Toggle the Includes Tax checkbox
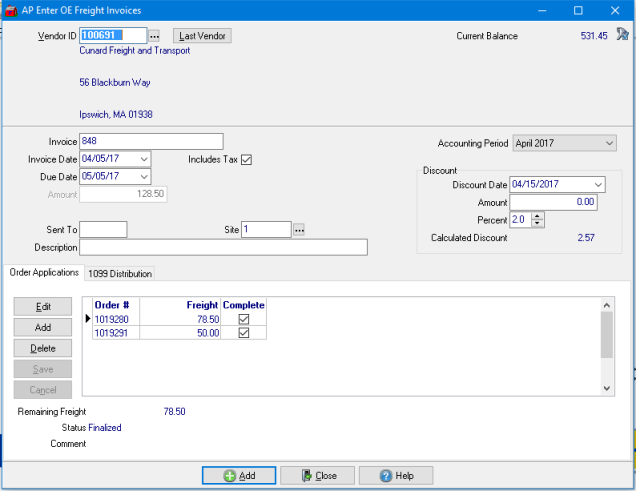 click(x=246, y=159)
